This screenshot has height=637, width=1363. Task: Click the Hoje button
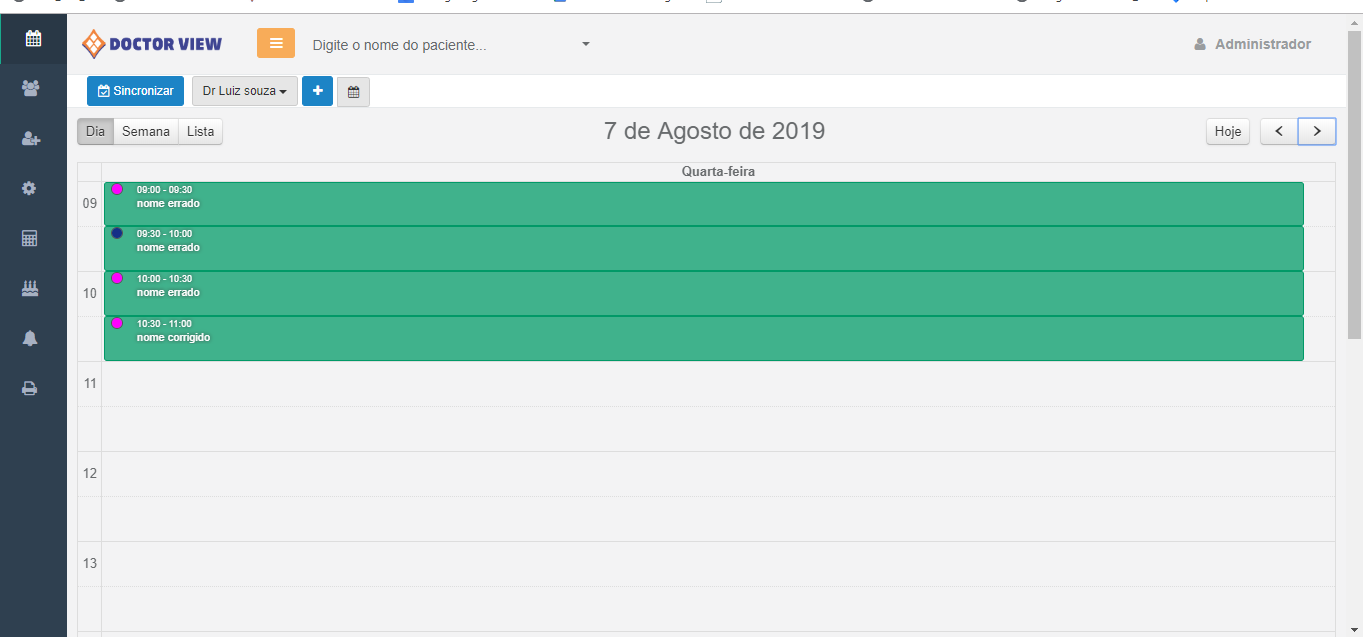(1227, 131)
